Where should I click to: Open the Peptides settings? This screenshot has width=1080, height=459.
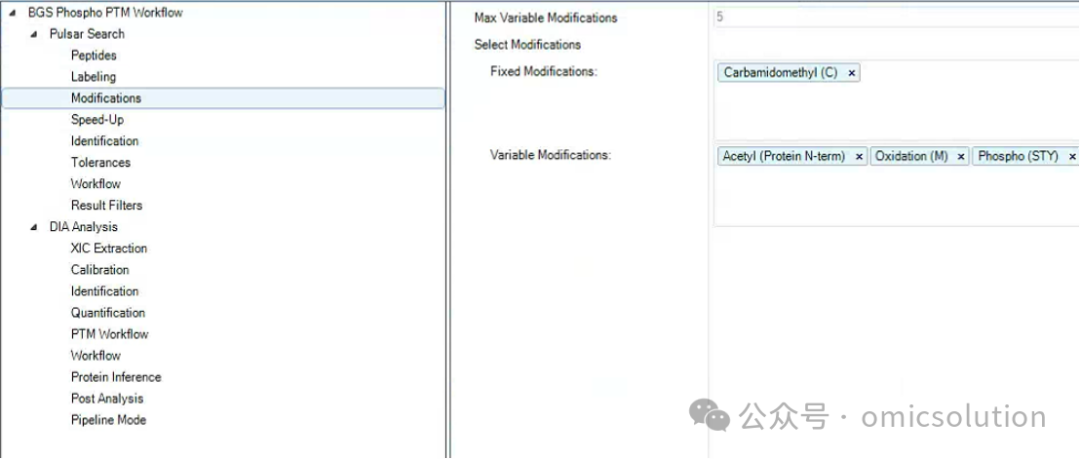(x=94, y=56)
